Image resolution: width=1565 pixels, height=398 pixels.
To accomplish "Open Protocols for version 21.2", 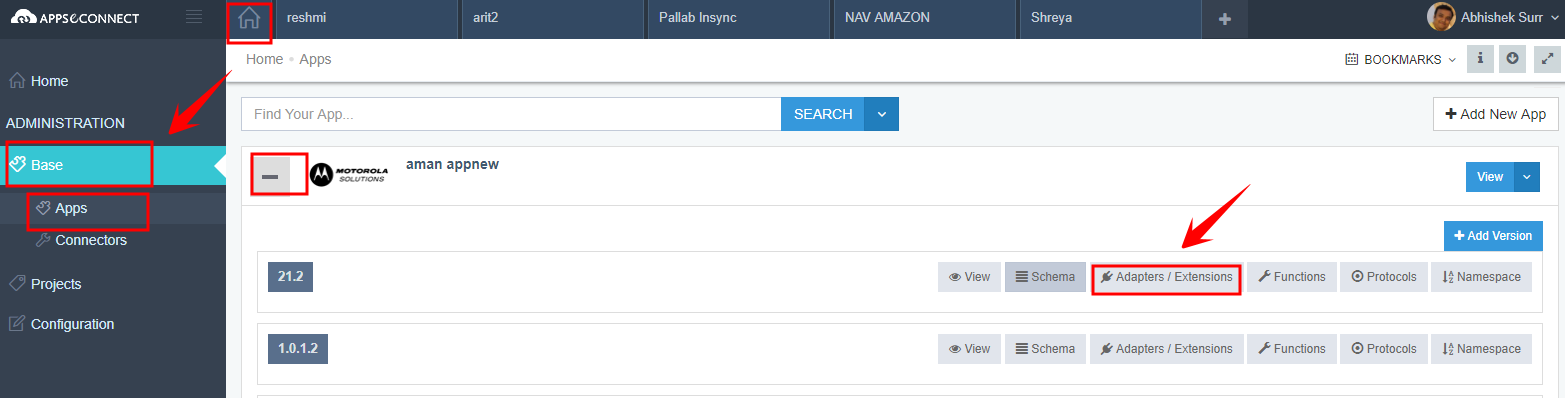I will [1384, 277].
